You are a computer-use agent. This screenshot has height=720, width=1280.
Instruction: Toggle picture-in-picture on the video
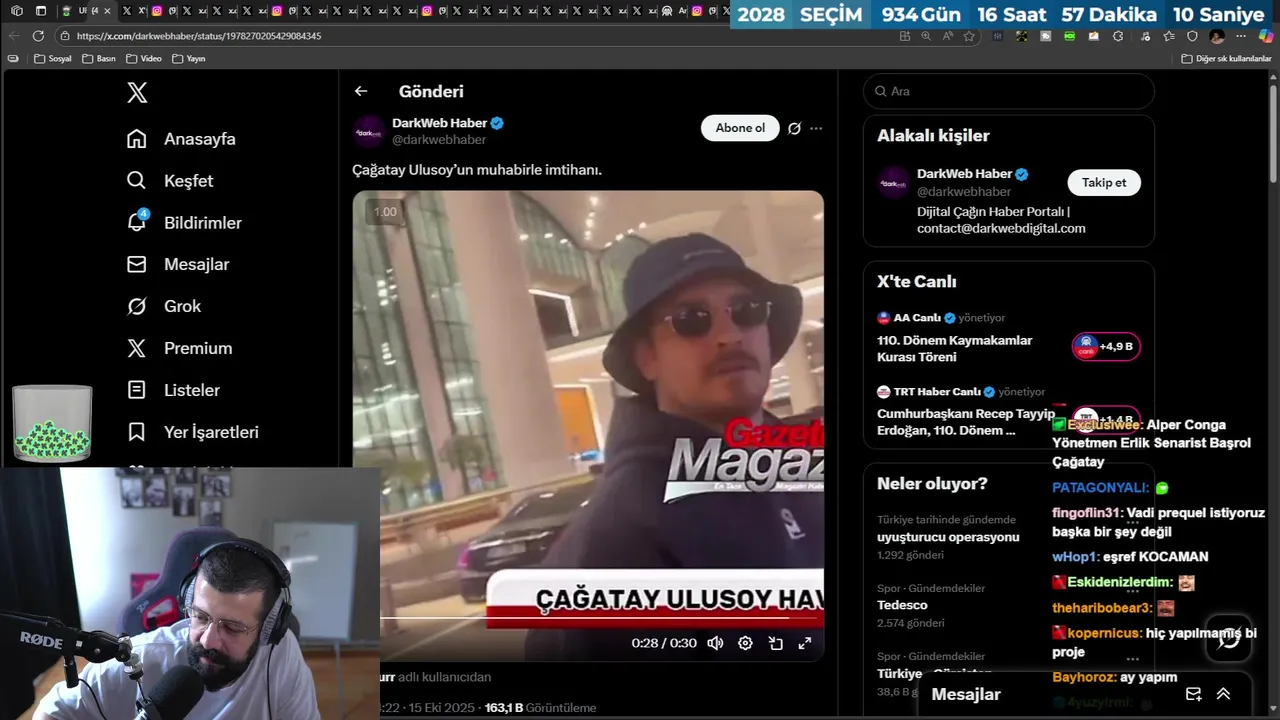pyautogui.click(x=775, y=643)
